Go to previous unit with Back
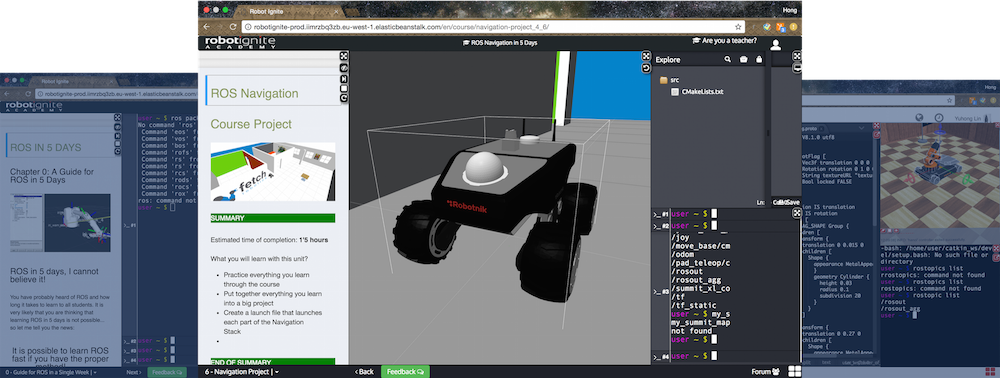The width and height of the screenshot is (1000, 378). coord(364,372)
